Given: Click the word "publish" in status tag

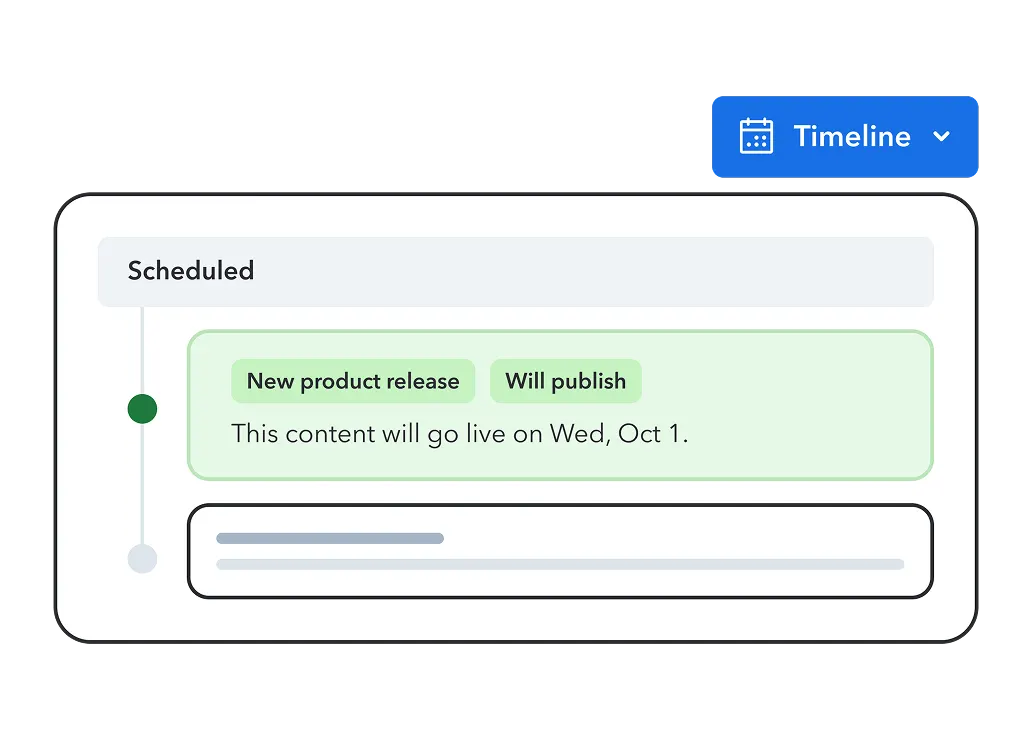Looking at the screenshot, I should (588, 381).
